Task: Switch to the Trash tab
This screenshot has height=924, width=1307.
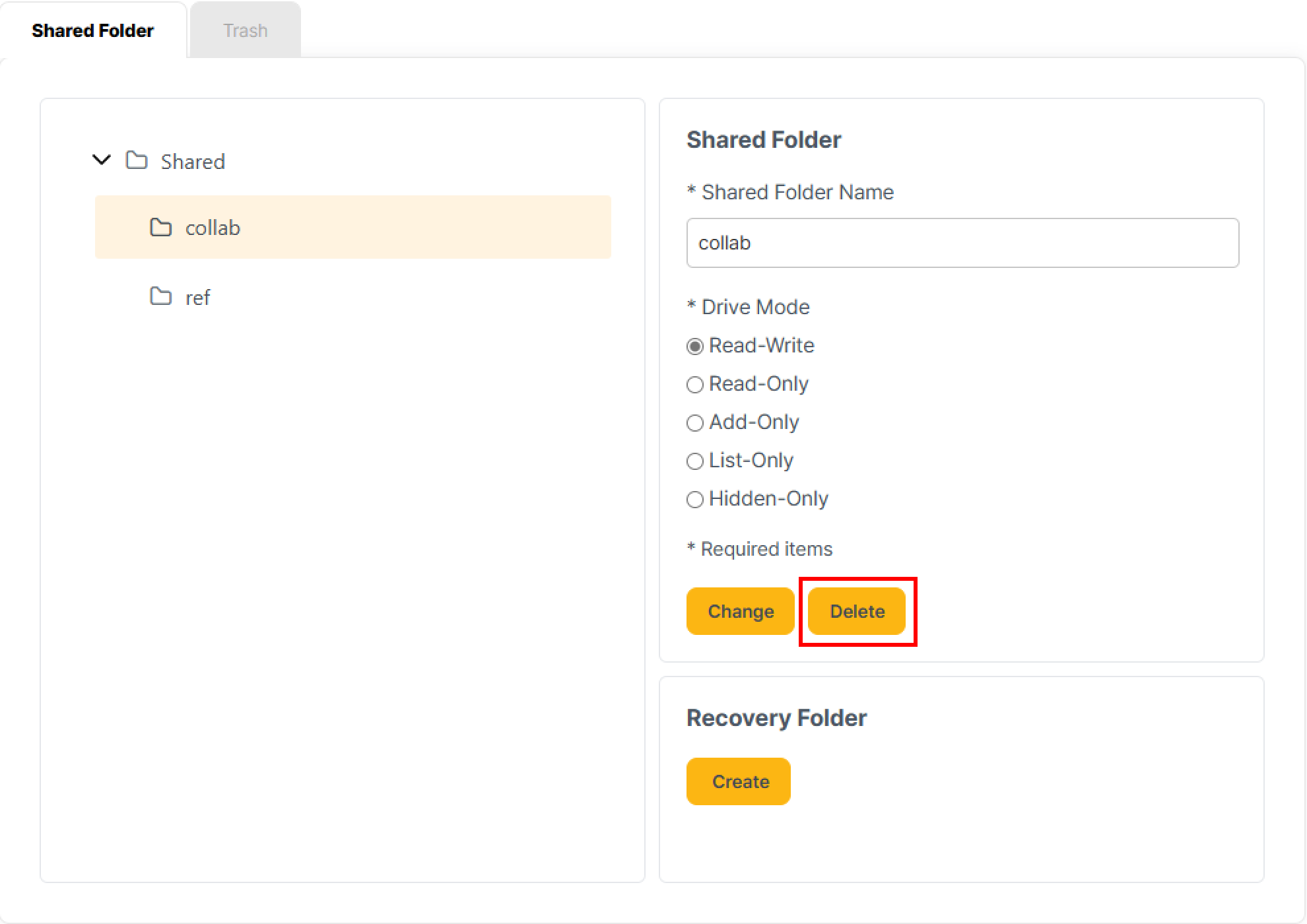Action: pyautogui.click(x=244, y=30)
